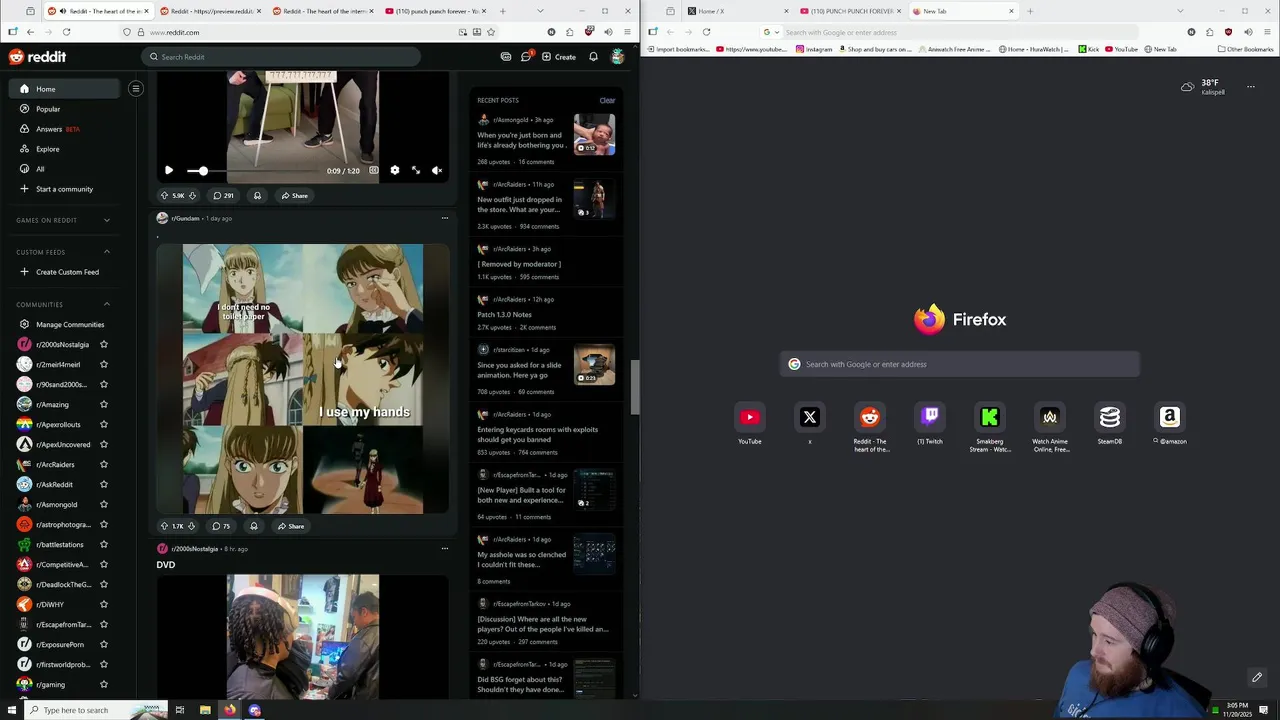Image resolution: width=1280 pixels, height=720 pixels.
Task: Open the Twitch shortcut on the Firefox new tab page
Action: (x=930, y=425)
